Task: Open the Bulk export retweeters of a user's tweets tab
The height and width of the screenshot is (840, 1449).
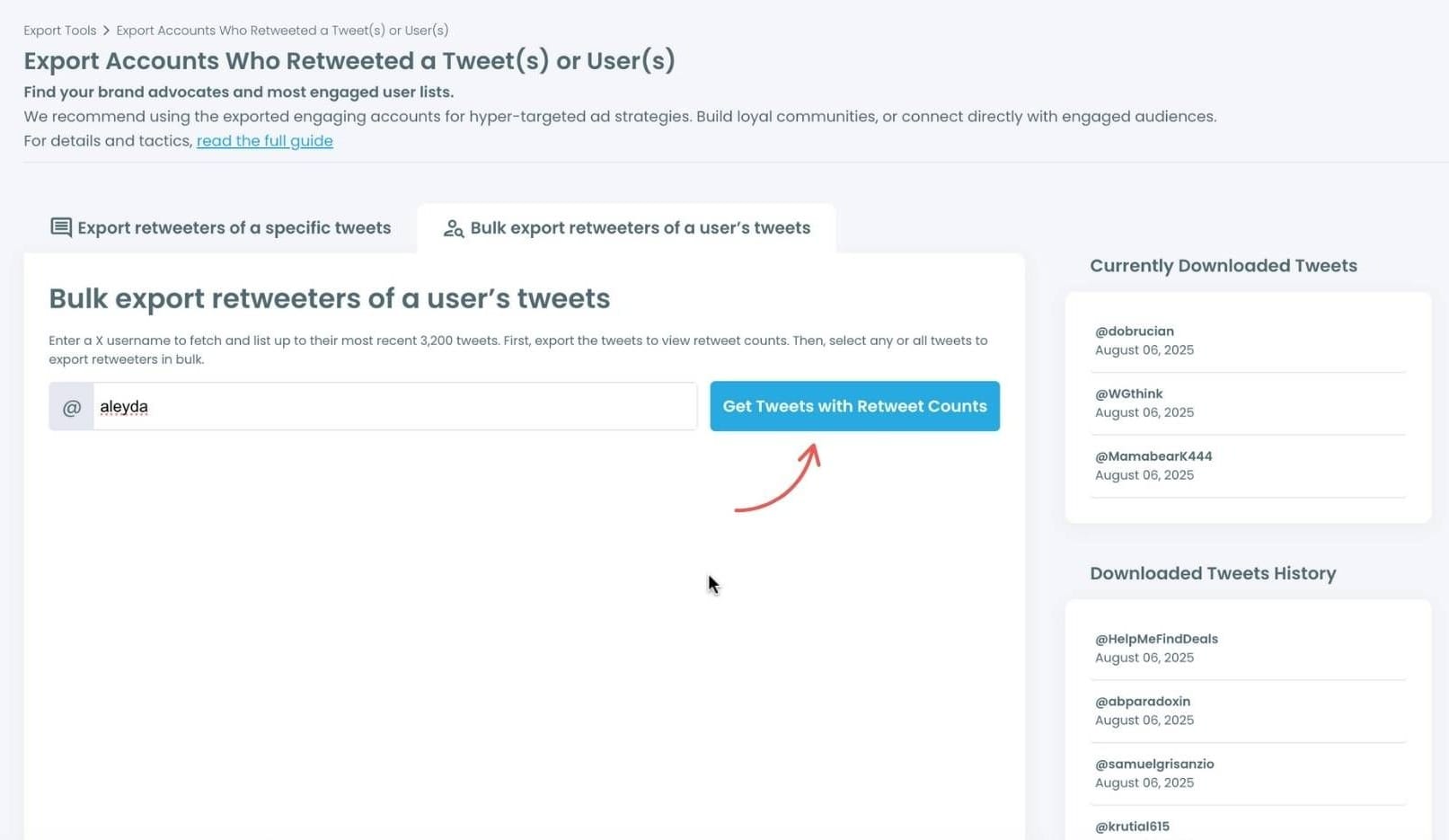Action: coord(639,227)
